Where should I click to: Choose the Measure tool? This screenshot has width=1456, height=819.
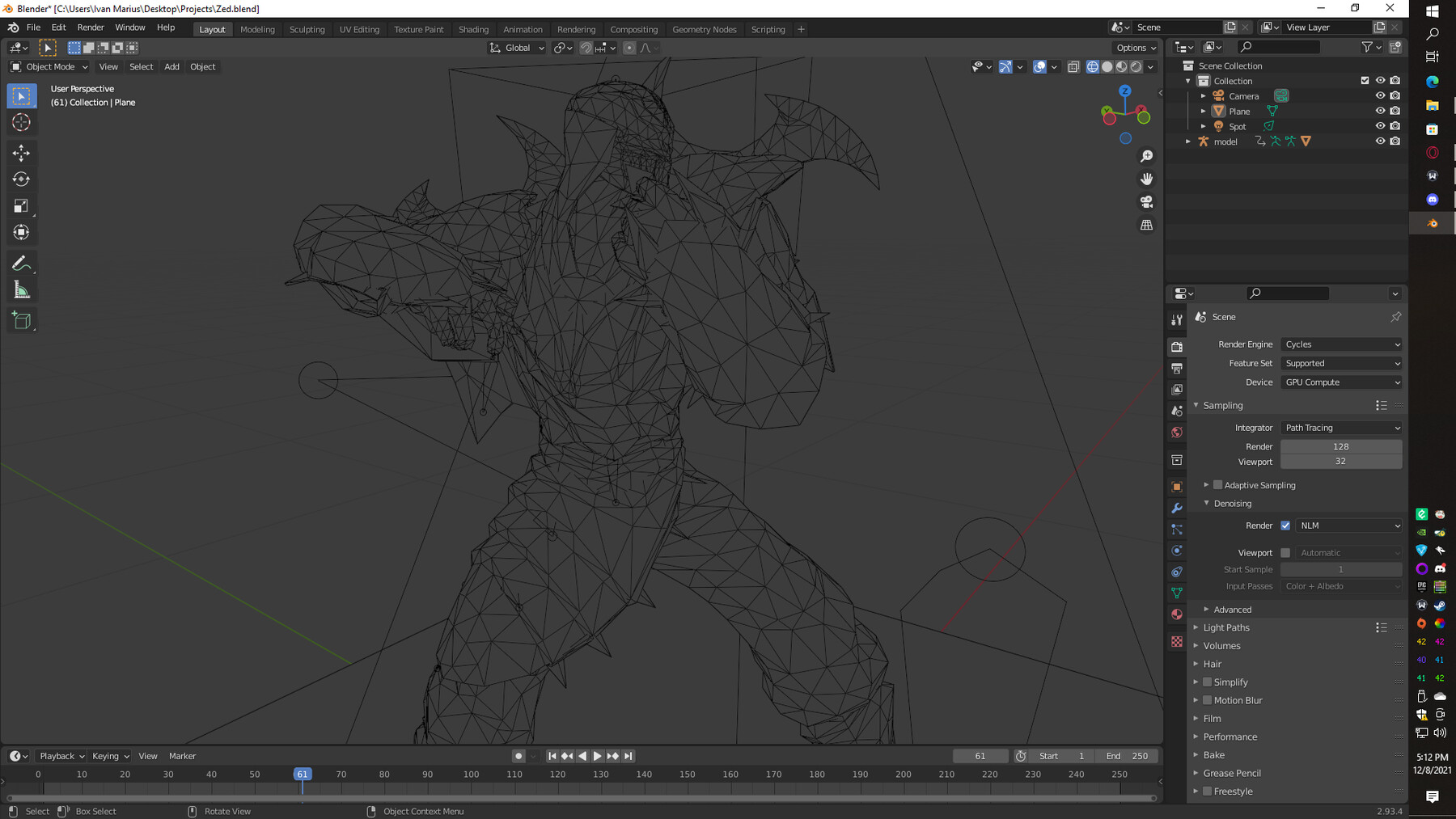(22, 290)
